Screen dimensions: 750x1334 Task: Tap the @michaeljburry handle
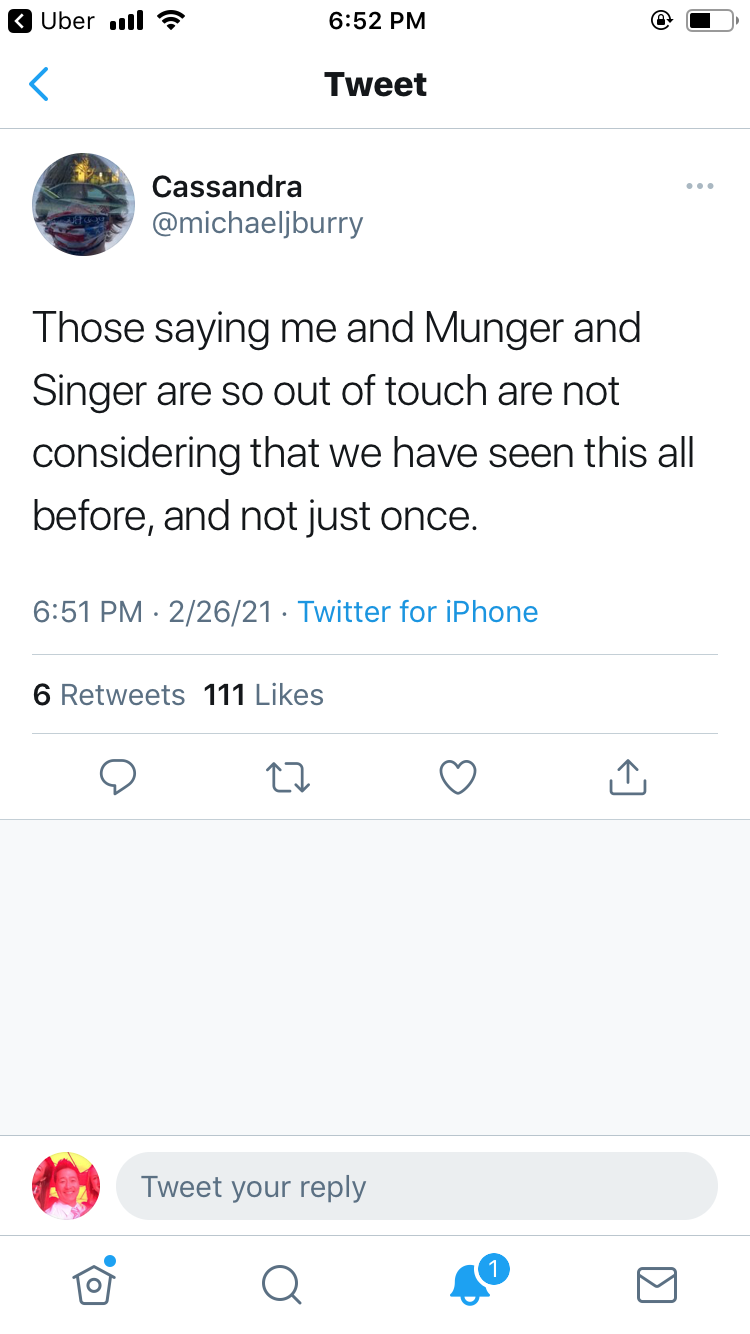coord(257,222)
